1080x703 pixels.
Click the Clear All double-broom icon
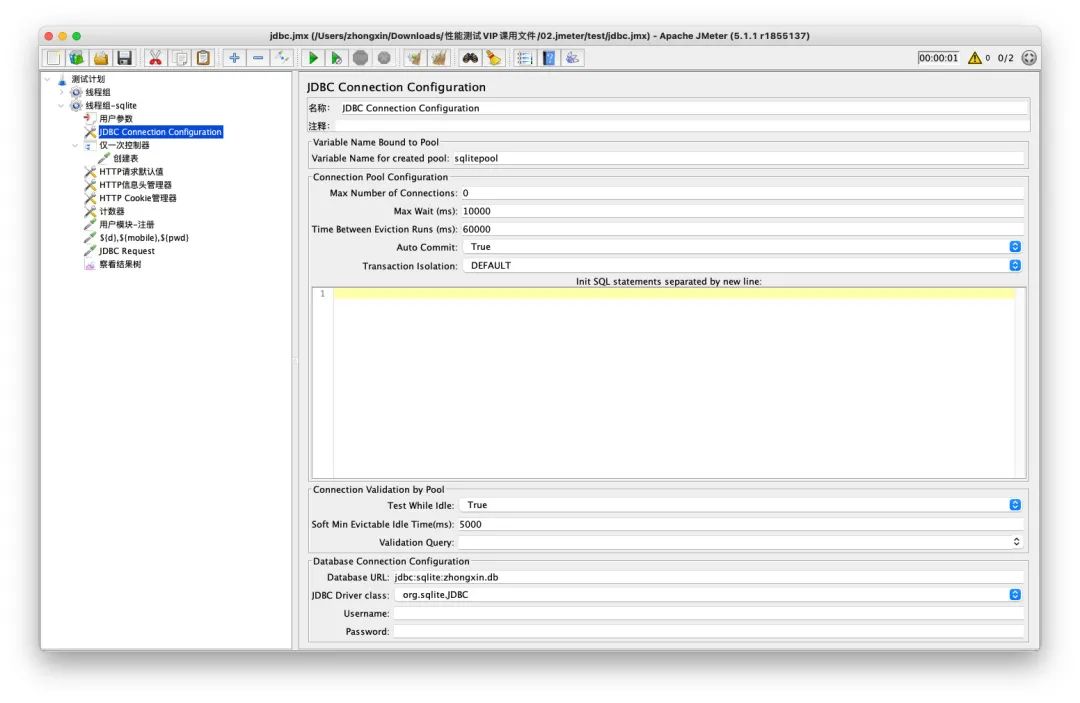[439, 59]
